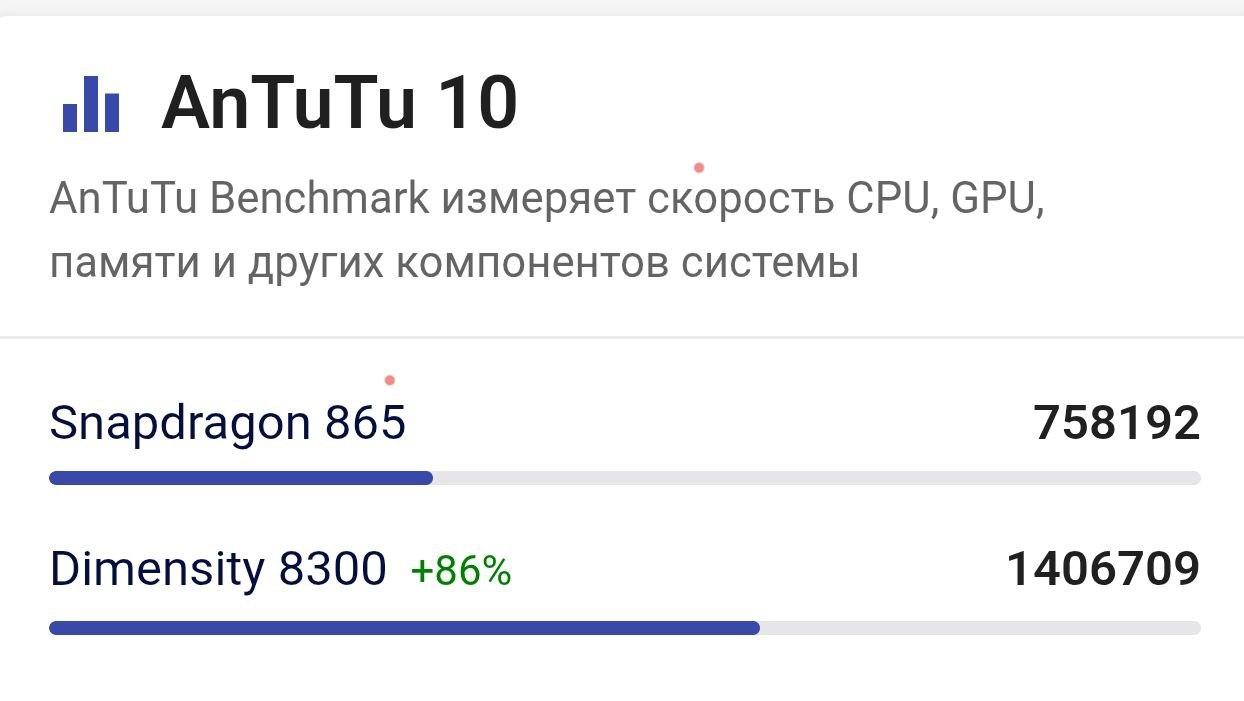Click the second description line памяти и других

(x=454, y=265)
